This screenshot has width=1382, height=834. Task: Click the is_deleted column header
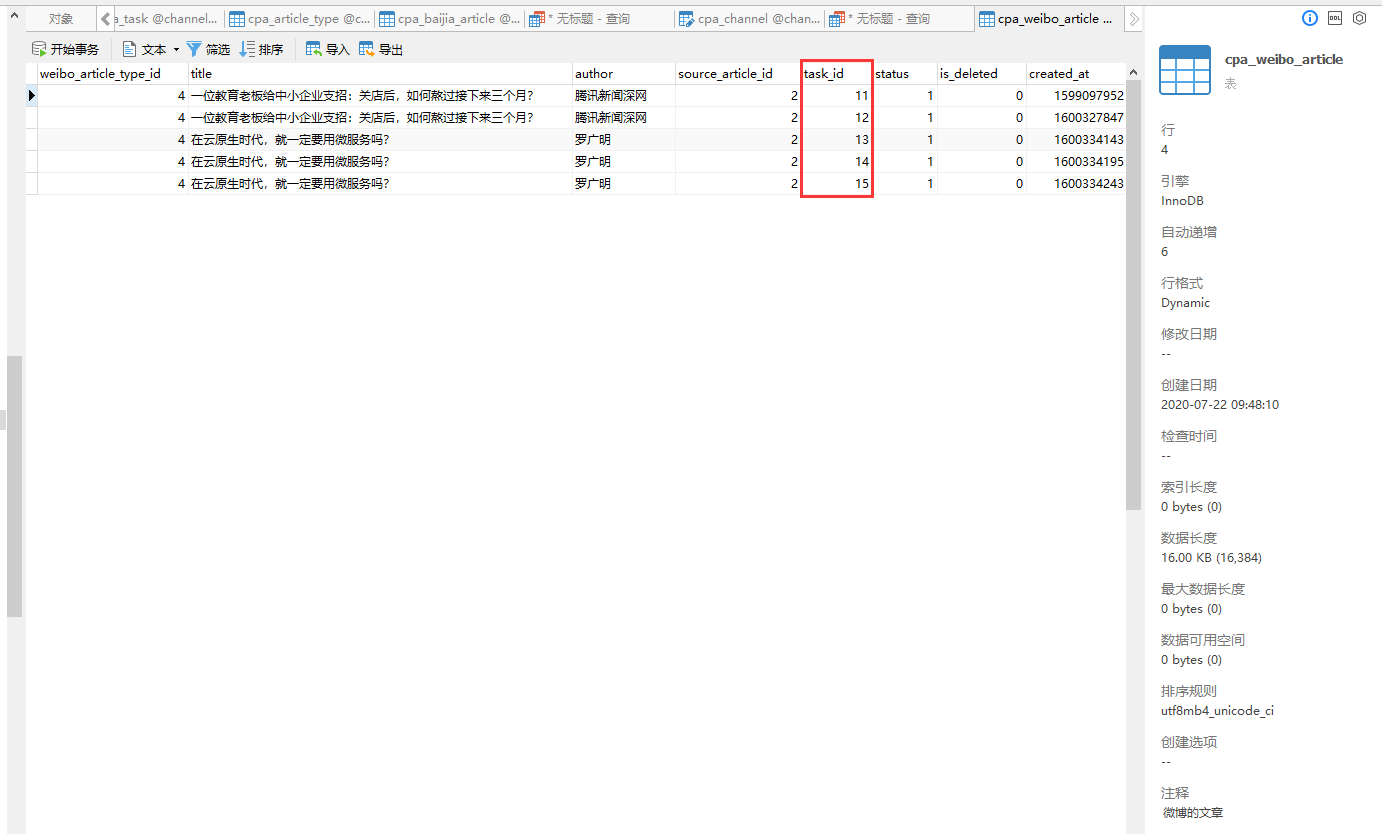(x=982, y=73)
